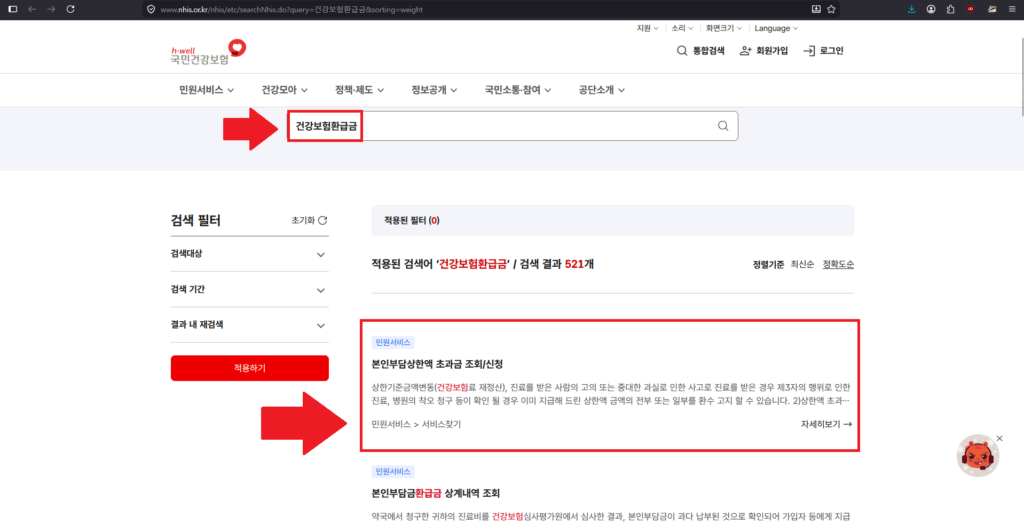Open the Language dropdown

point(776,28)
